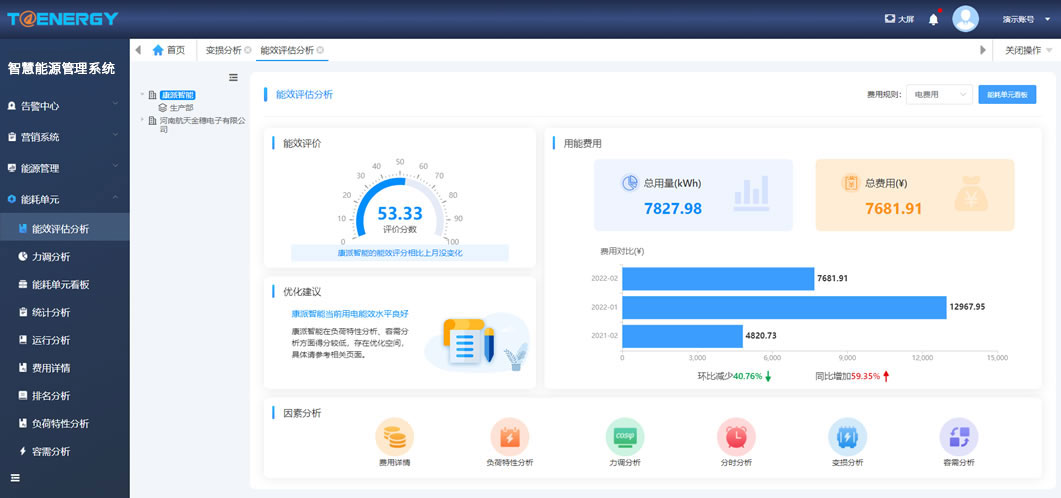Image resolution: width=1061 pixels, height=498 pixels.
Task: Open the 费用规则 电费用 dropdown
Action: 940,94
